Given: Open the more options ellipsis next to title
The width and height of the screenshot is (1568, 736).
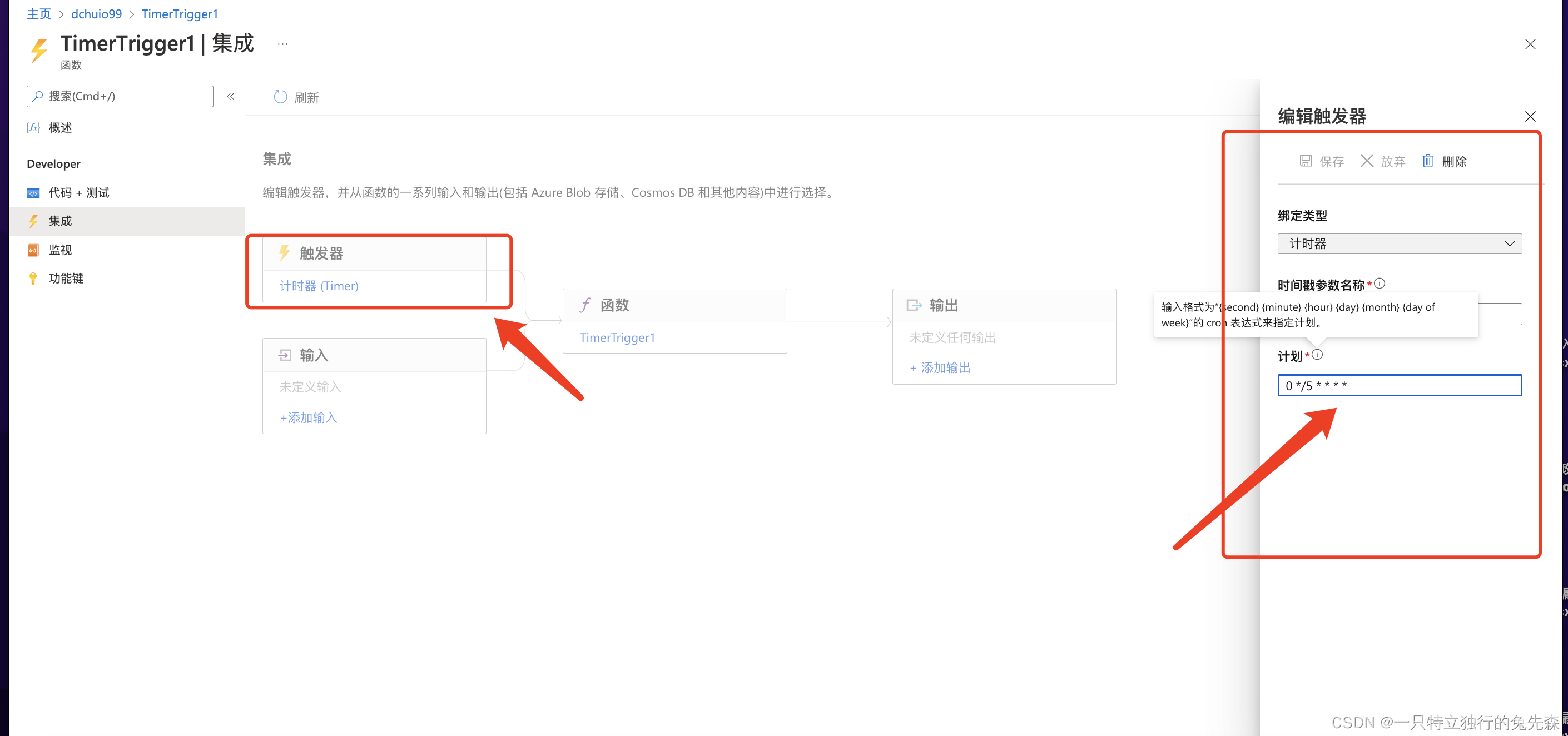Looking at the screenshot, I should coord(282,44).
